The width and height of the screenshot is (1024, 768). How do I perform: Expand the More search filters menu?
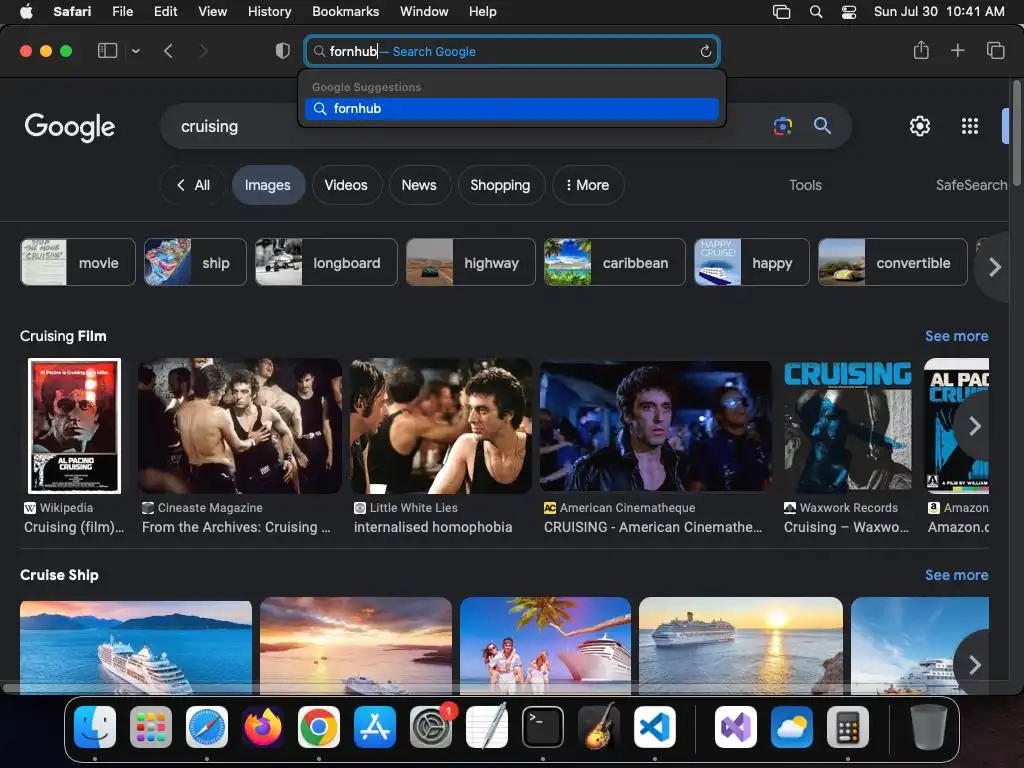tap(588, 185)
